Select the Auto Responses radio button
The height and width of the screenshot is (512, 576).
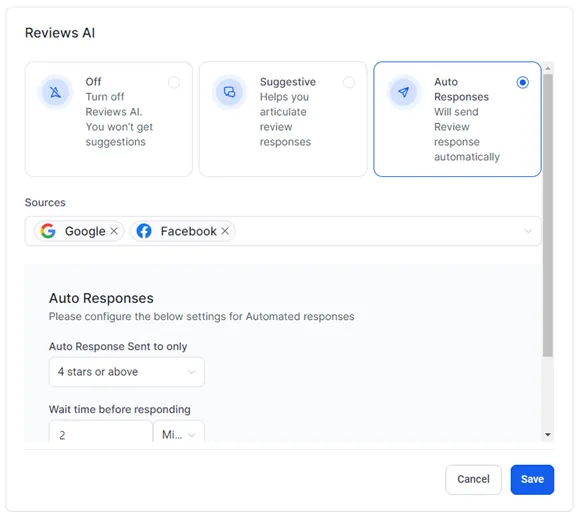pos(522,82)
